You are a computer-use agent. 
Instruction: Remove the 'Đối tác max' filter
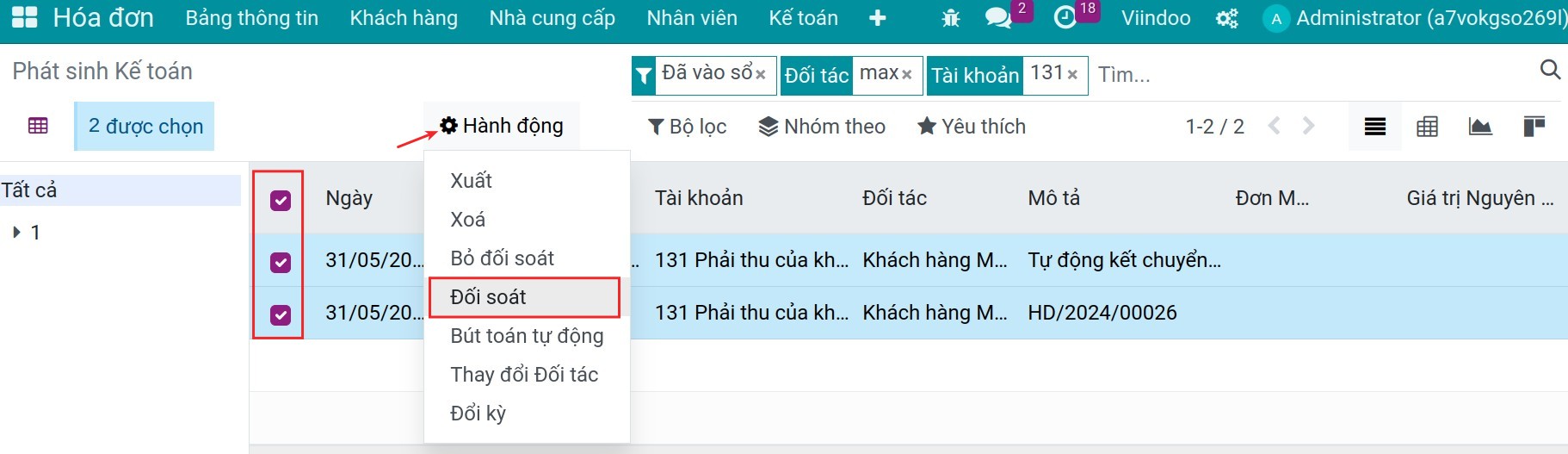click(x=907, y=75)
